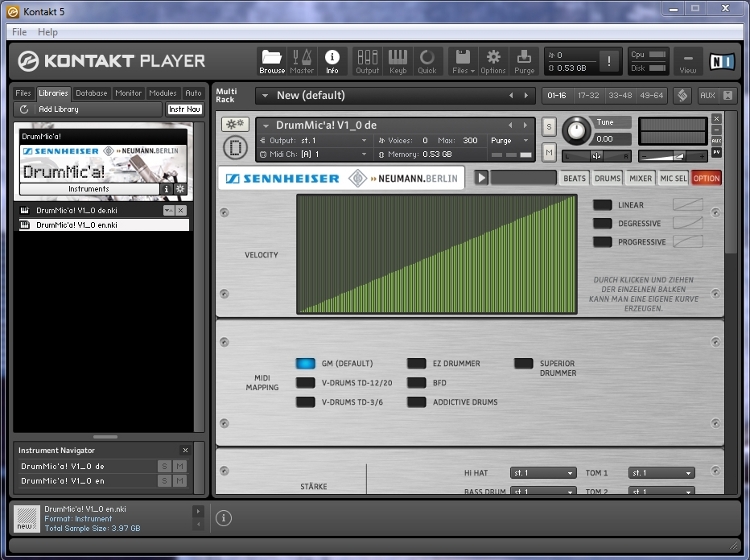Switch to the Monitor tab
The height and width of the screenshot is (560, 750).
[128, 93]
